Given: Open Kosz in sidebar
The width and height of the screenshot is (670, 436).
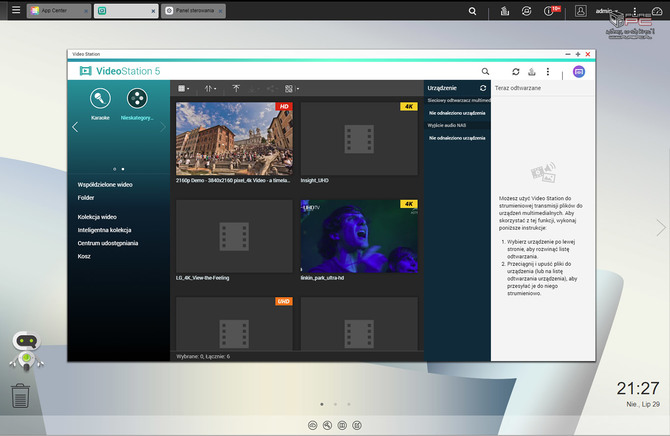Looking at the screenshot, I should (84, 256).
